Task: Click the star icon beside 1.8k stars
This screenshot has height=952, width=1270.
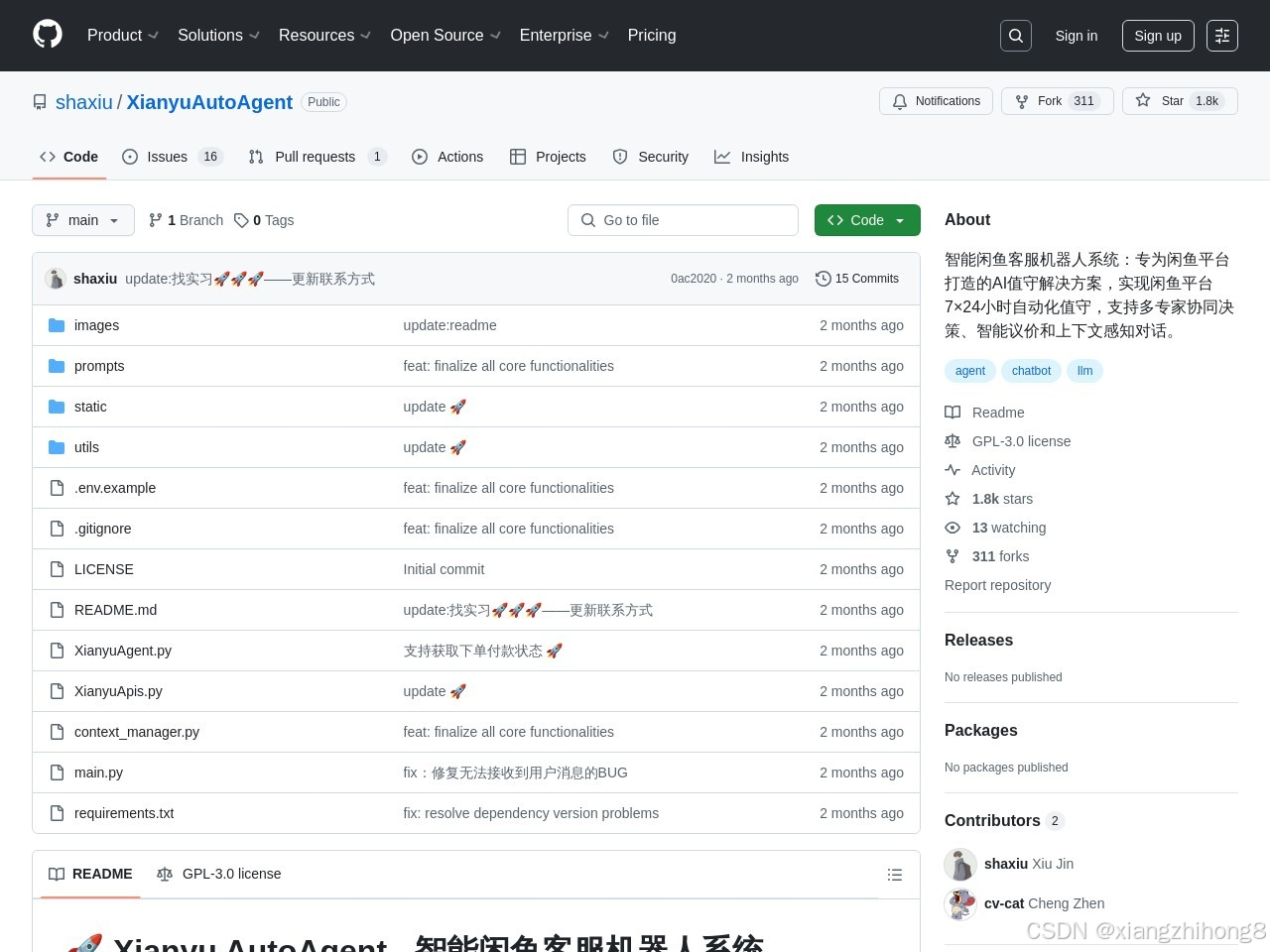Action: pos(952,499)
